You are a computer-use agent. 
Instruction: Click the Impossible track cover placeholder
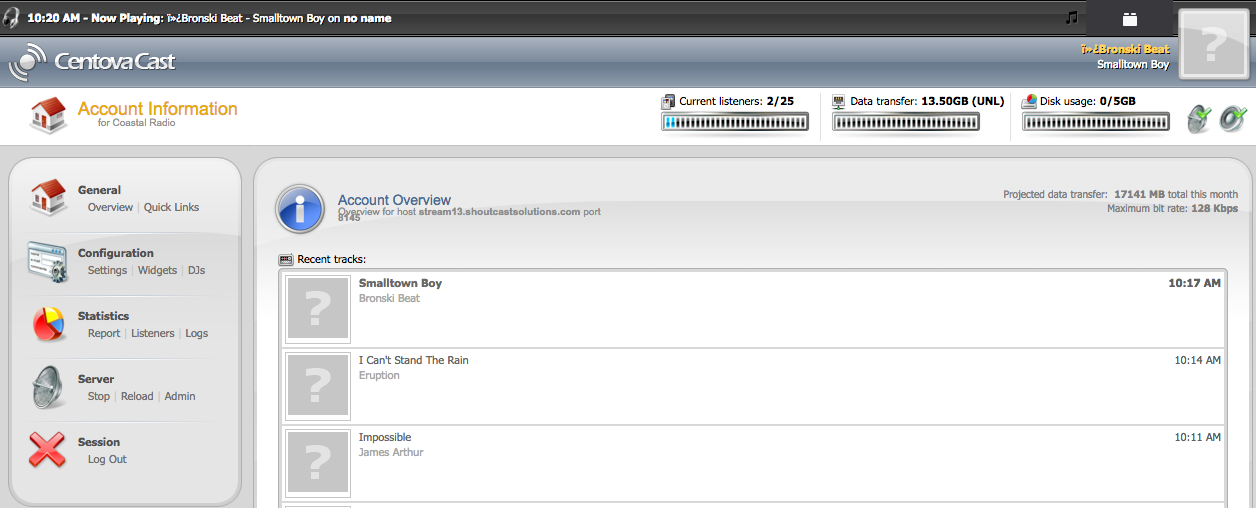click(x=317, y=463)
